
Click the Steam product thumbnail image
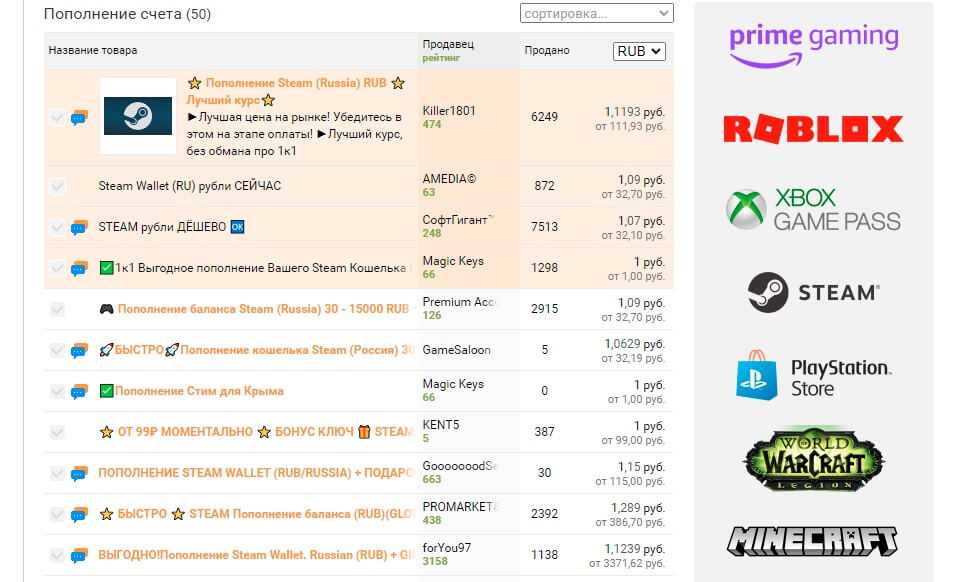(138, 116)
